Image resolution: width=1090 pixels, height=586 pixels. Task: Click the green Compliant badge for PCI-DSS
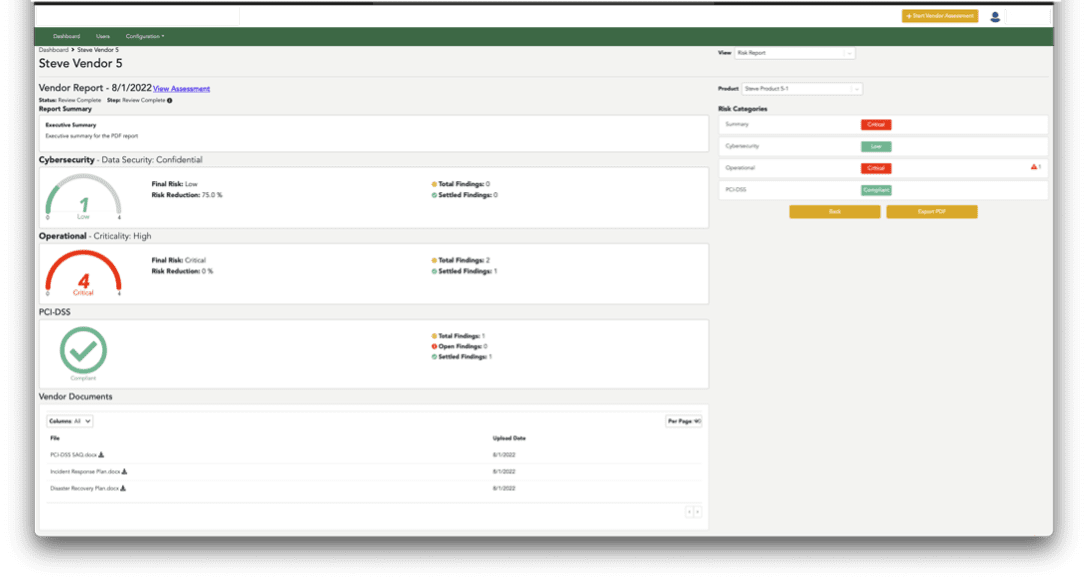(876, 190)
